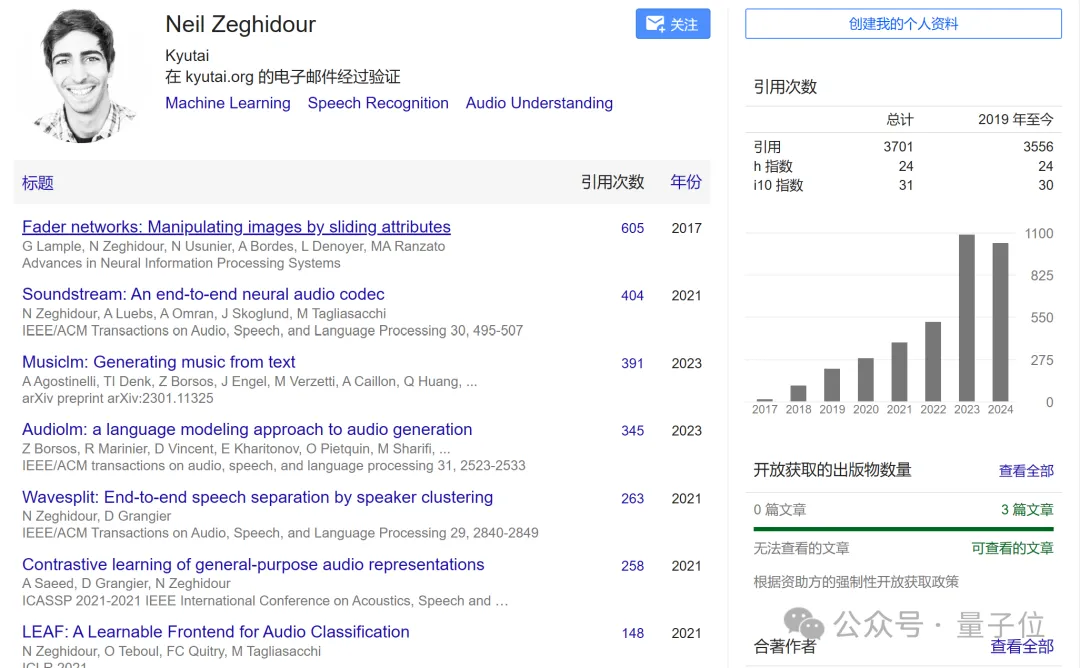Click the envelope follow button 关注
Image resolution: width=1080 pixels, height=668 pixels.
(x=672, y=24)
